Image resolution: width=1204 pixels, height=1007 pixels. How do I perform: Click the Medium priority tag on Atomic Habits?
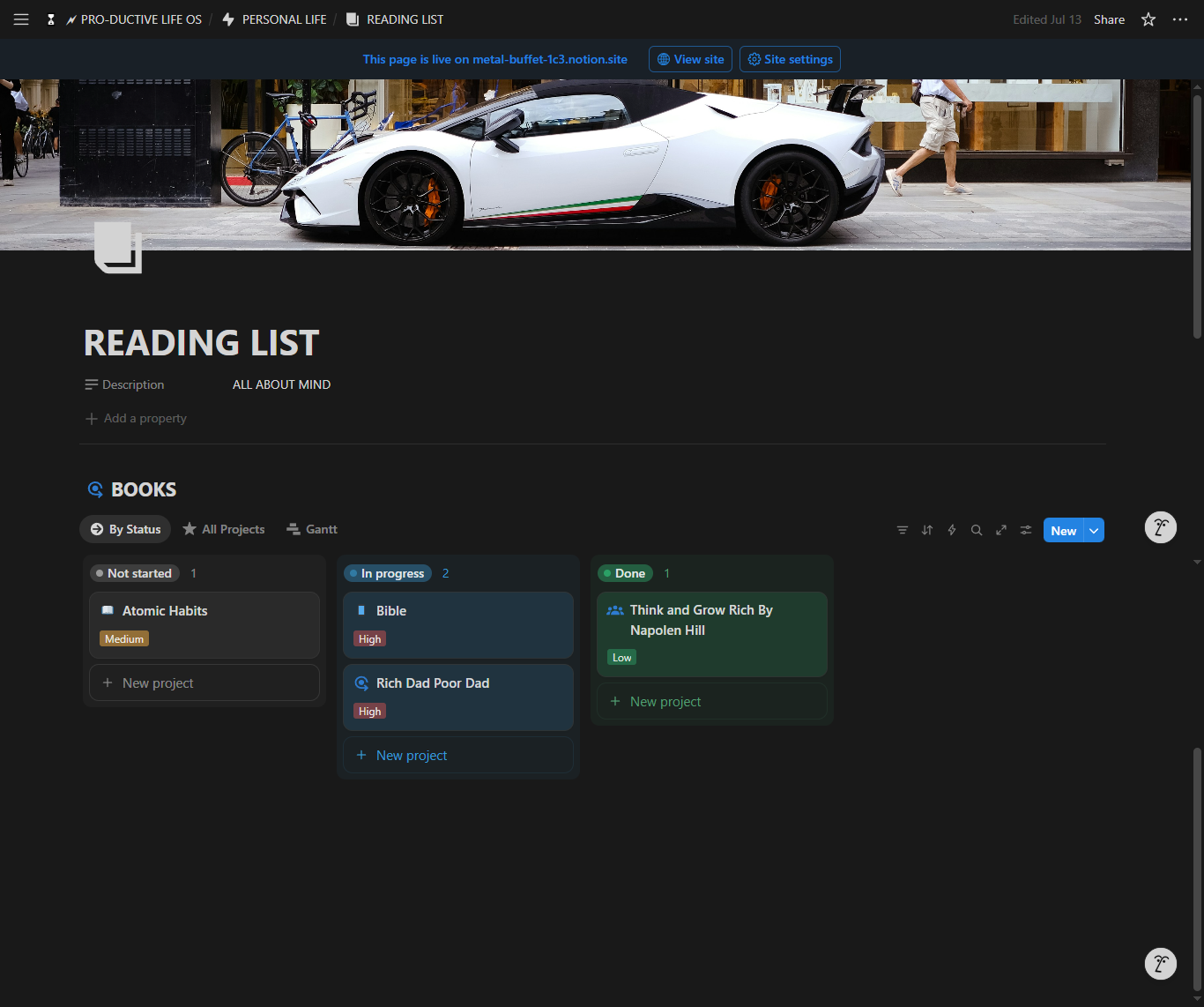click(x=124, y=639)
